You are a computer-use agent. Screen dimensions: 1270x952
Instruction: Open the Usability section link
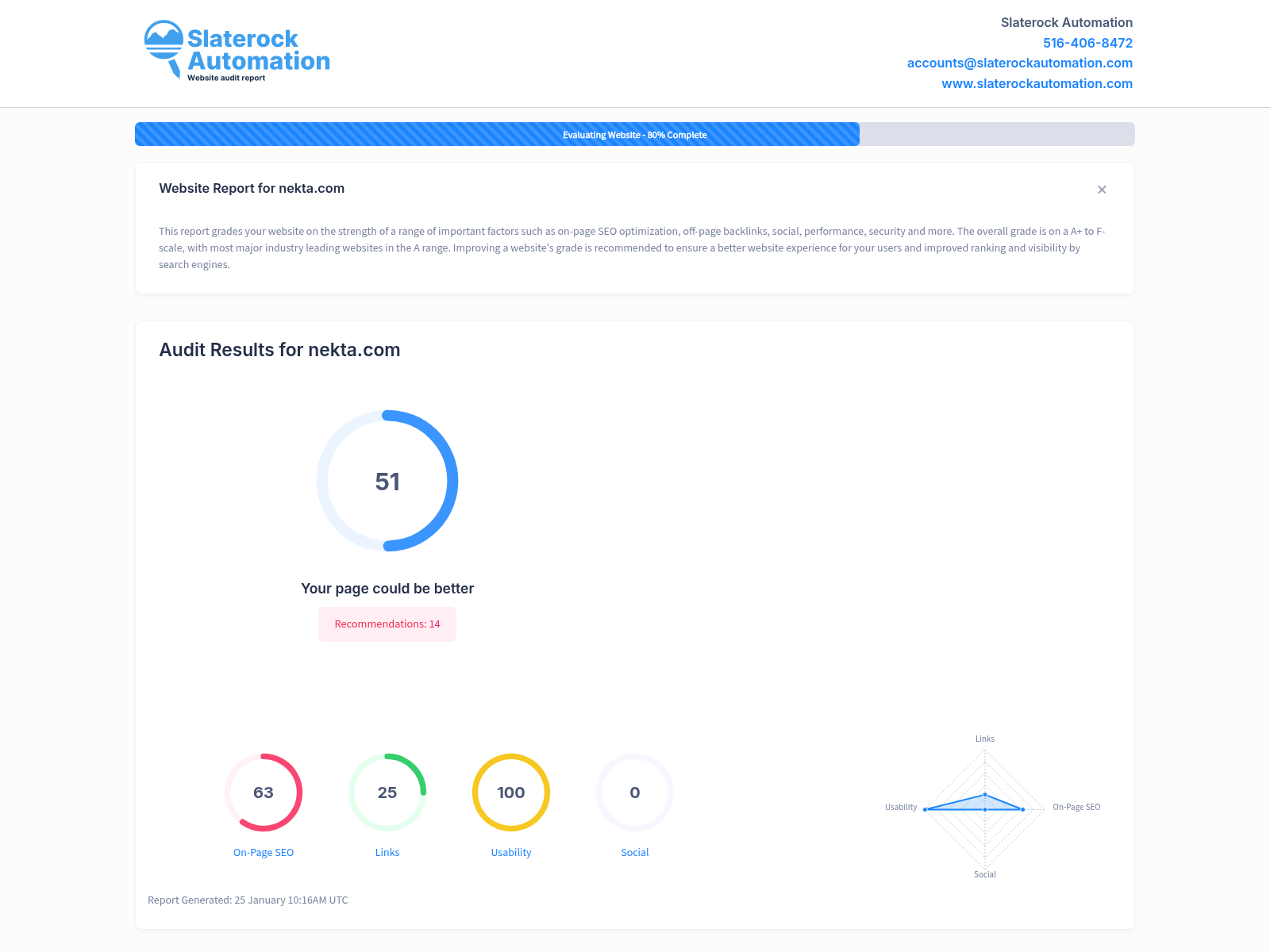pos(511,852)
